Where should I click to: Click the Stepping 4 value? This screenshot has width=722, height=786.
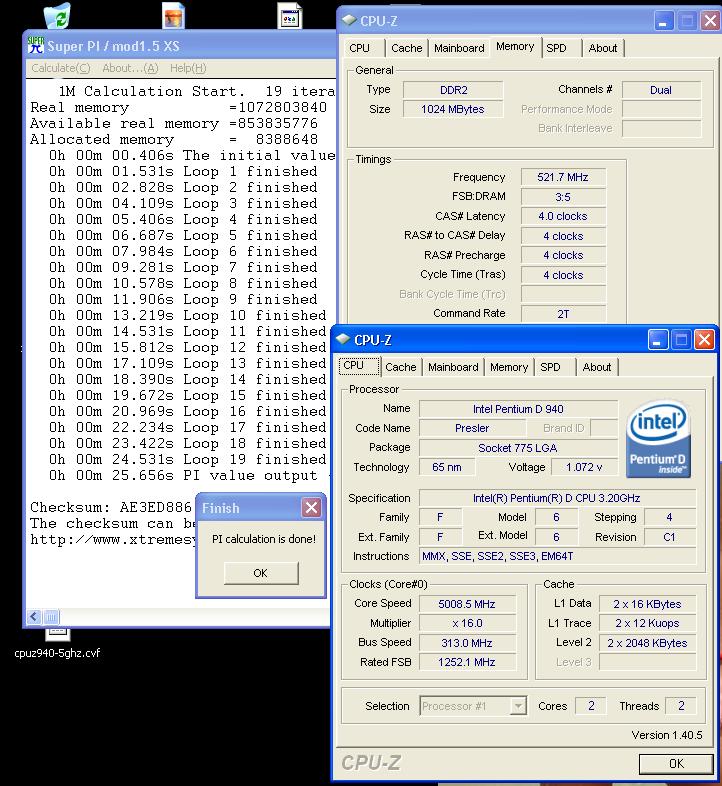[x=669, y=517]
